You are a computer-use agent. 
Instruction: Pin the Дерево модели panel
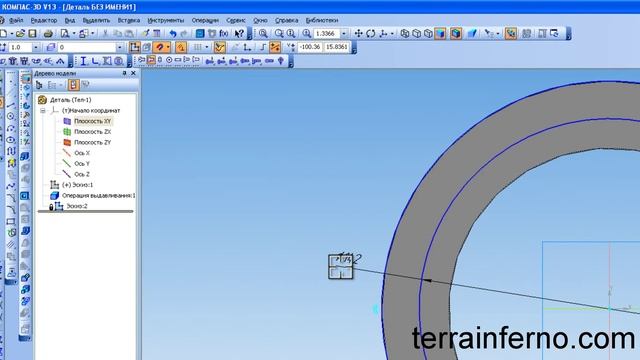pyautogui.click(x=124, y=73)
